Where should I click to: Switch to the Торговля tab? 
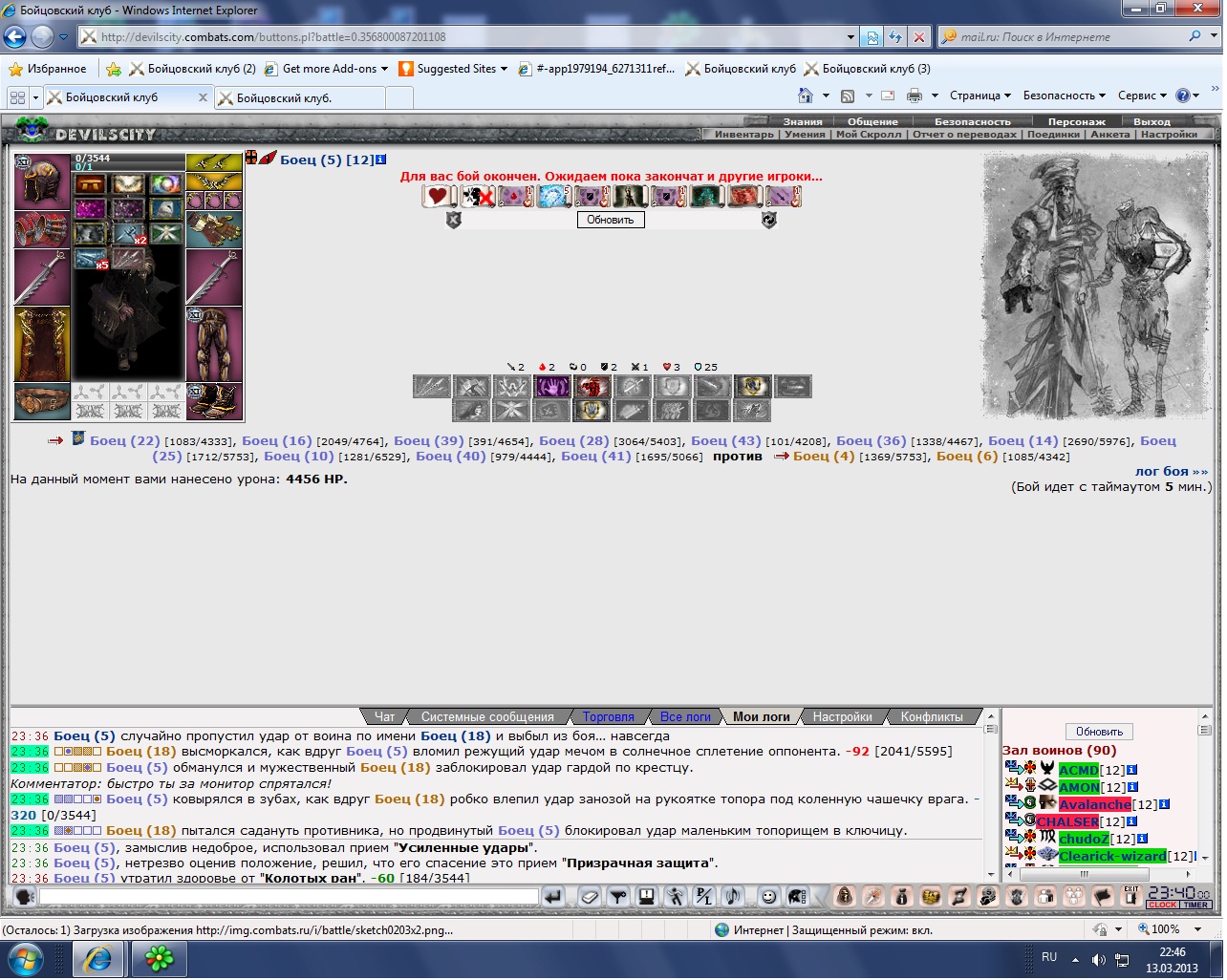pyautogui.click(x=609, y=717)
